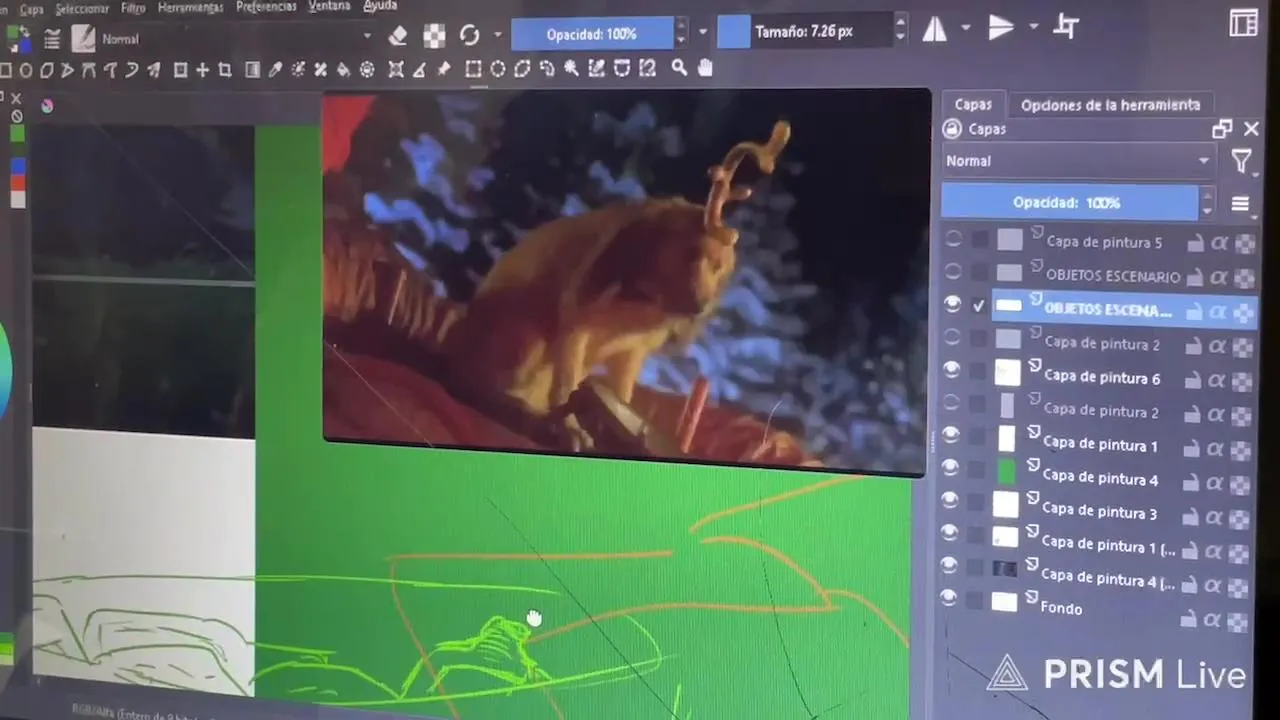Select the Zoom magnifier tool
This screenshot has height=720, width=1280.
coord(679,68)
